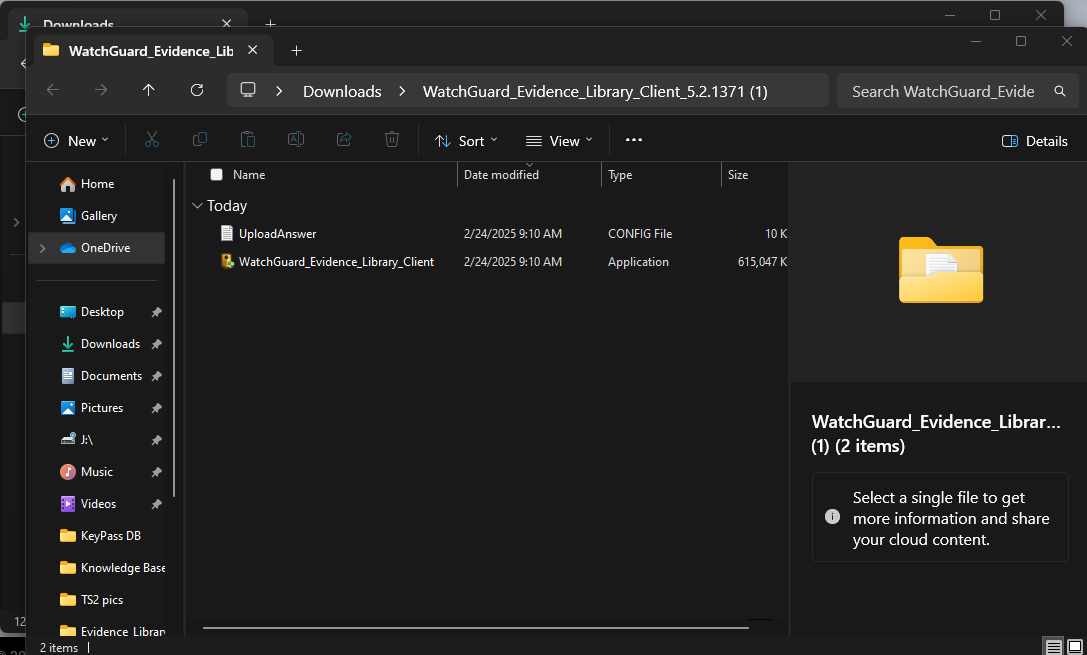The image size is (1087, 655).
Task: Click chevron after Downloads in address bar
Action: [402, 91]
